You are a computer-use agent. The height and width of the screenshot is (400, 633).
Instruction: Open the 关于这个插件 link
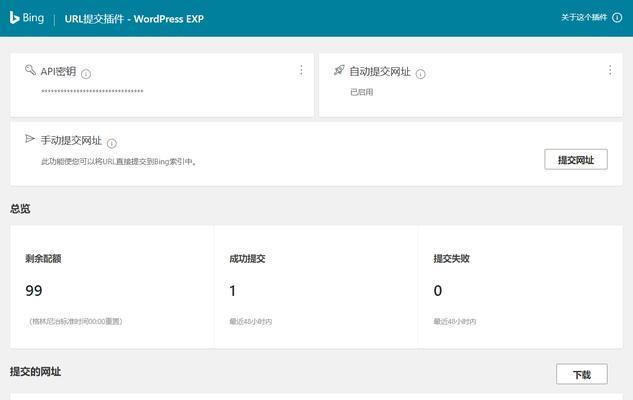[584, 17]
